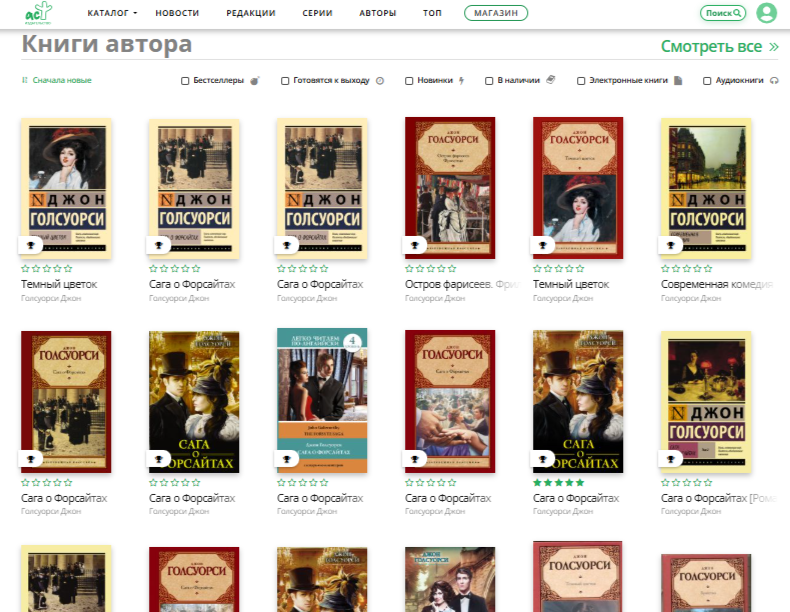This screenshot has height=612, width=790.
Task: Expand the Каталог dropdown menu
Action: 112,13
